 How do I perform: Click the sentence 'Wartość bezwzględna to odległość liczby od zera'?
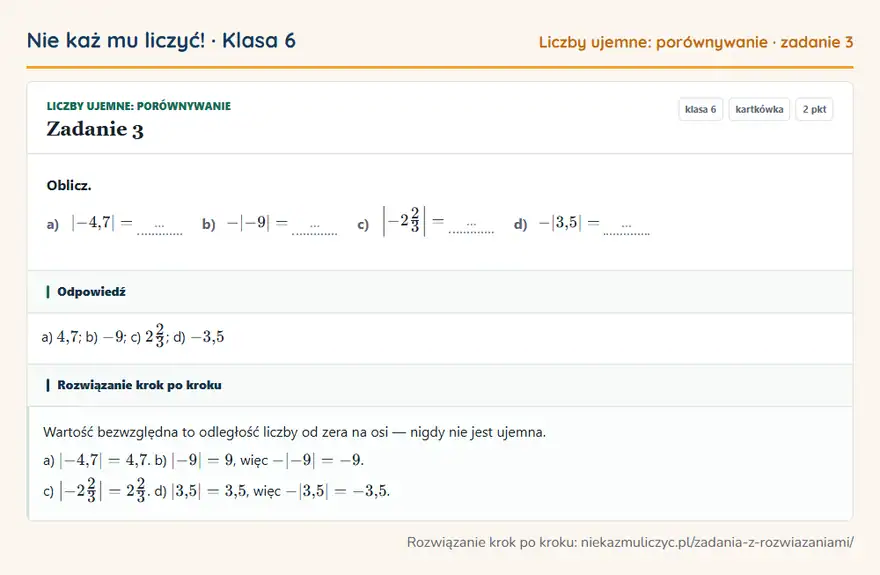[x=216, y=433]
